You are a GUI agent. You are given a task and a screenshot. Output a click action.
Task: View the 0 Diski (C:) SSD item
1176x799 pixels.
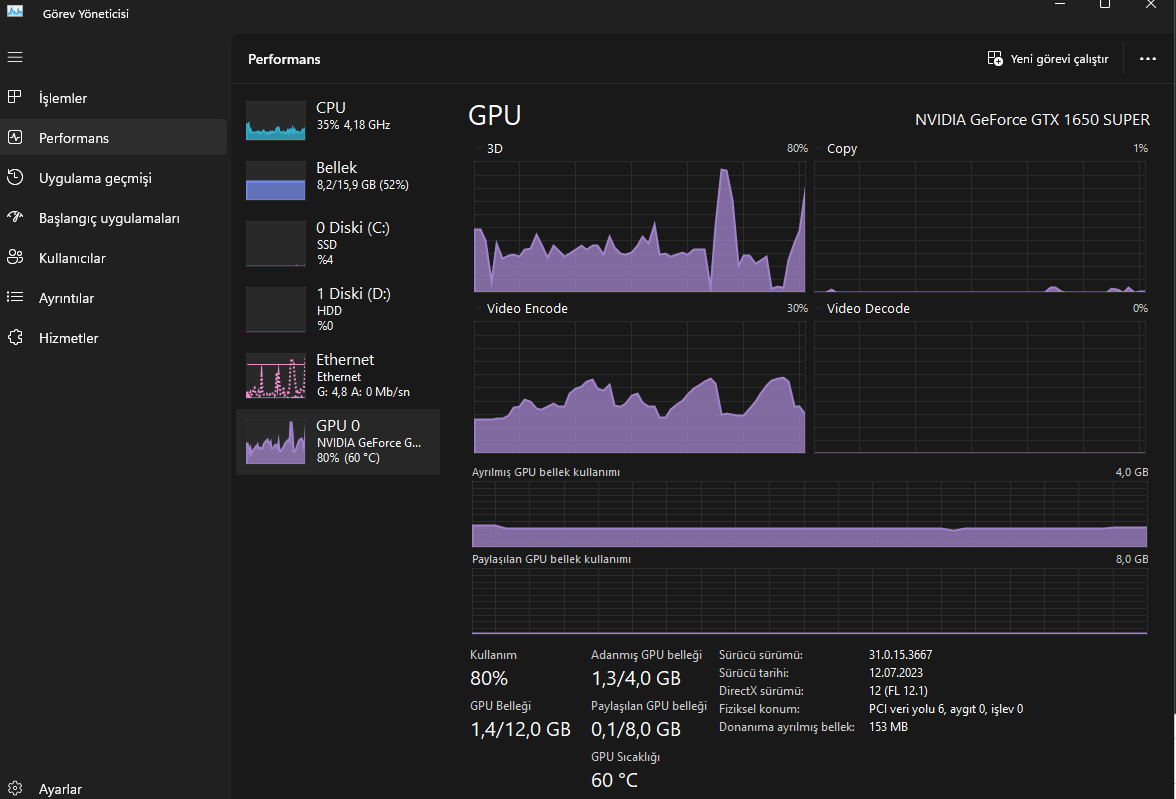tap(338, 243)
